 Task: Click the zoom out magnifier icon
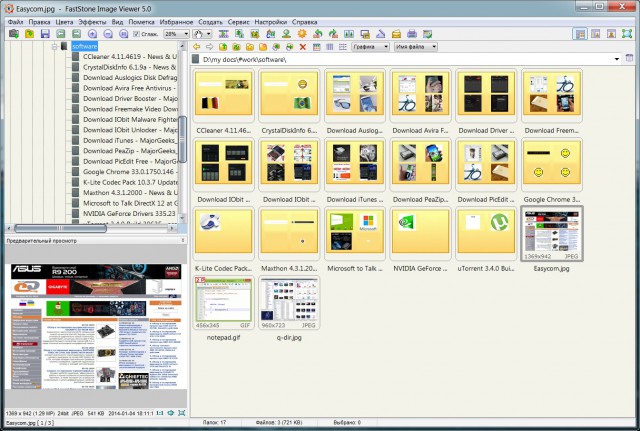pyautogui.click(x=108, y=34)
